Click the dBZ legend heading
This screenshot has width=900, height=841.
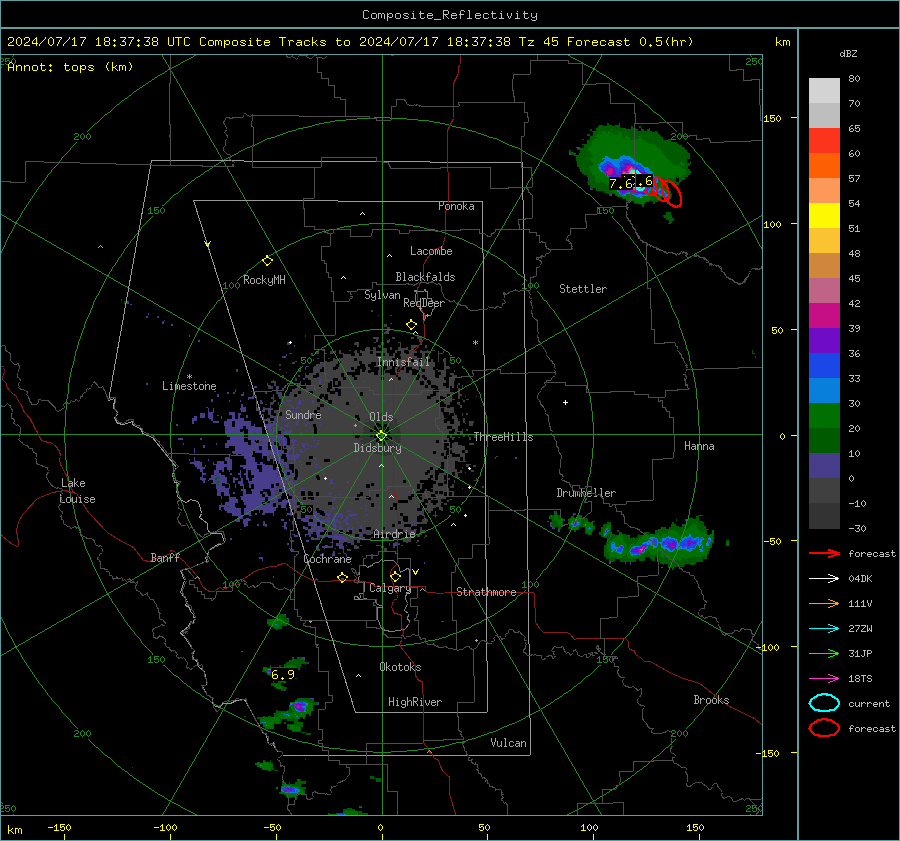tap(848, 54)
